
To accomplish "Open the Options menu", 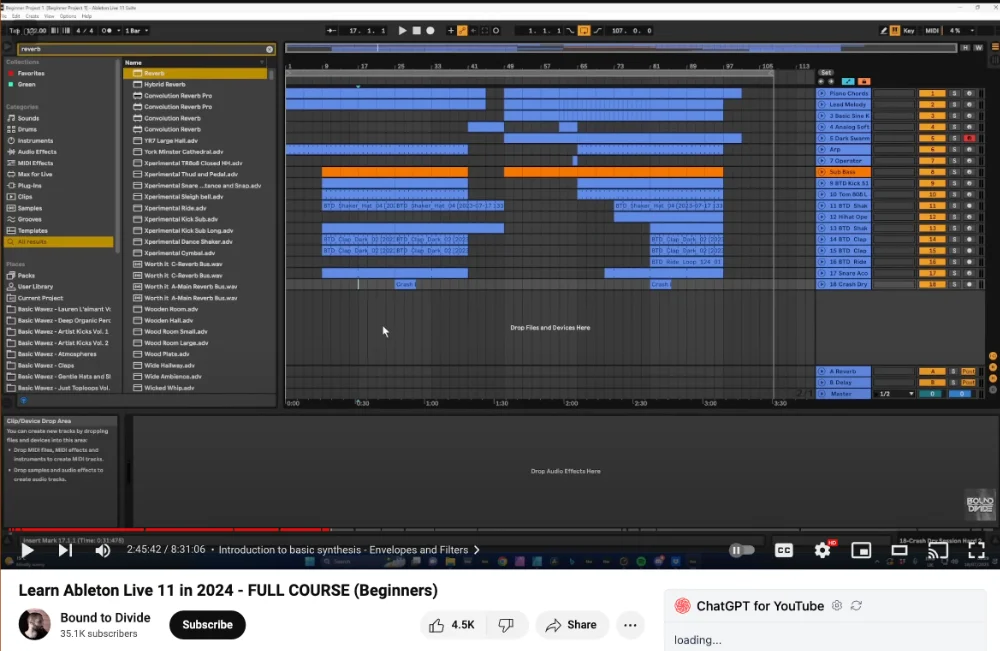I will (x=67, y=15).
